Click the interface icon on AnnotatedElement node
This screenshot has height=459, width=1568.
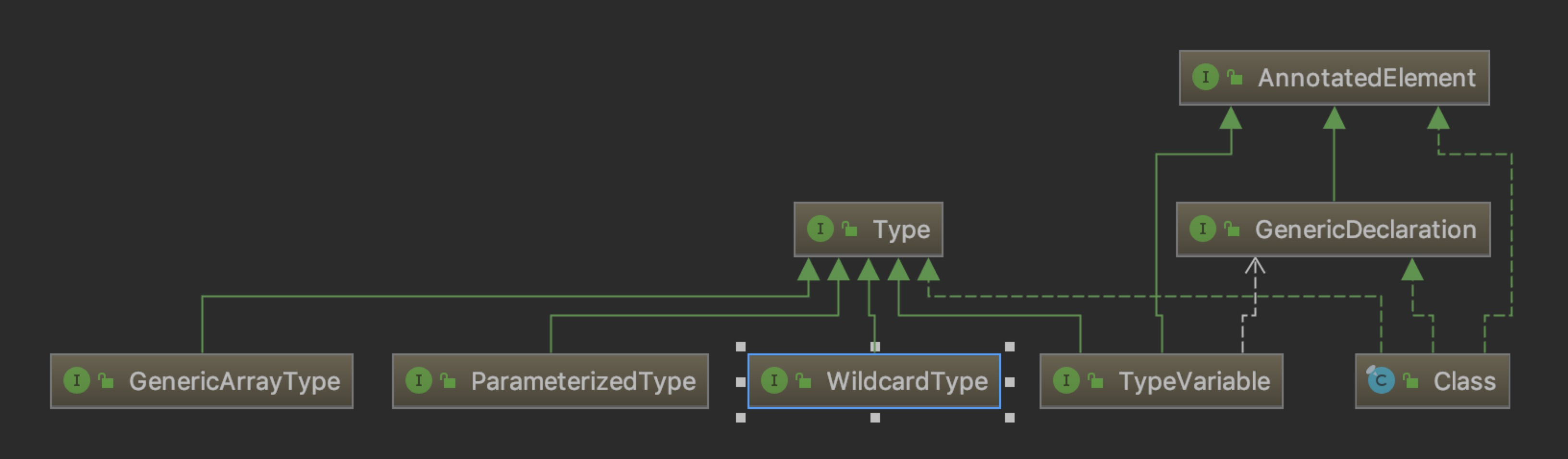point(1205,77)
